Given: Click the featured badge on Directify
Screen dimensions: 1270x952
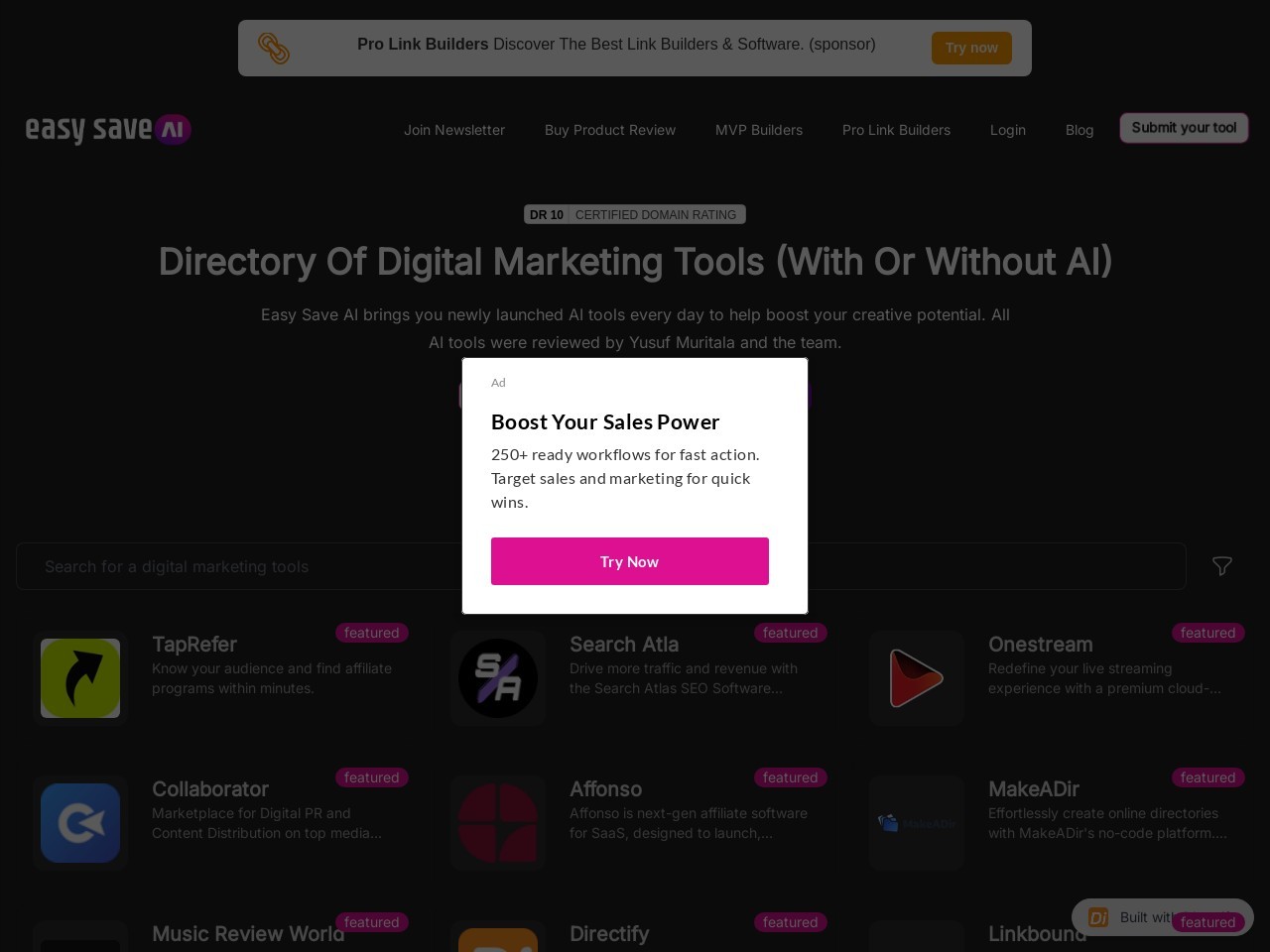Looking at the screenshot, I should (791, 922).
